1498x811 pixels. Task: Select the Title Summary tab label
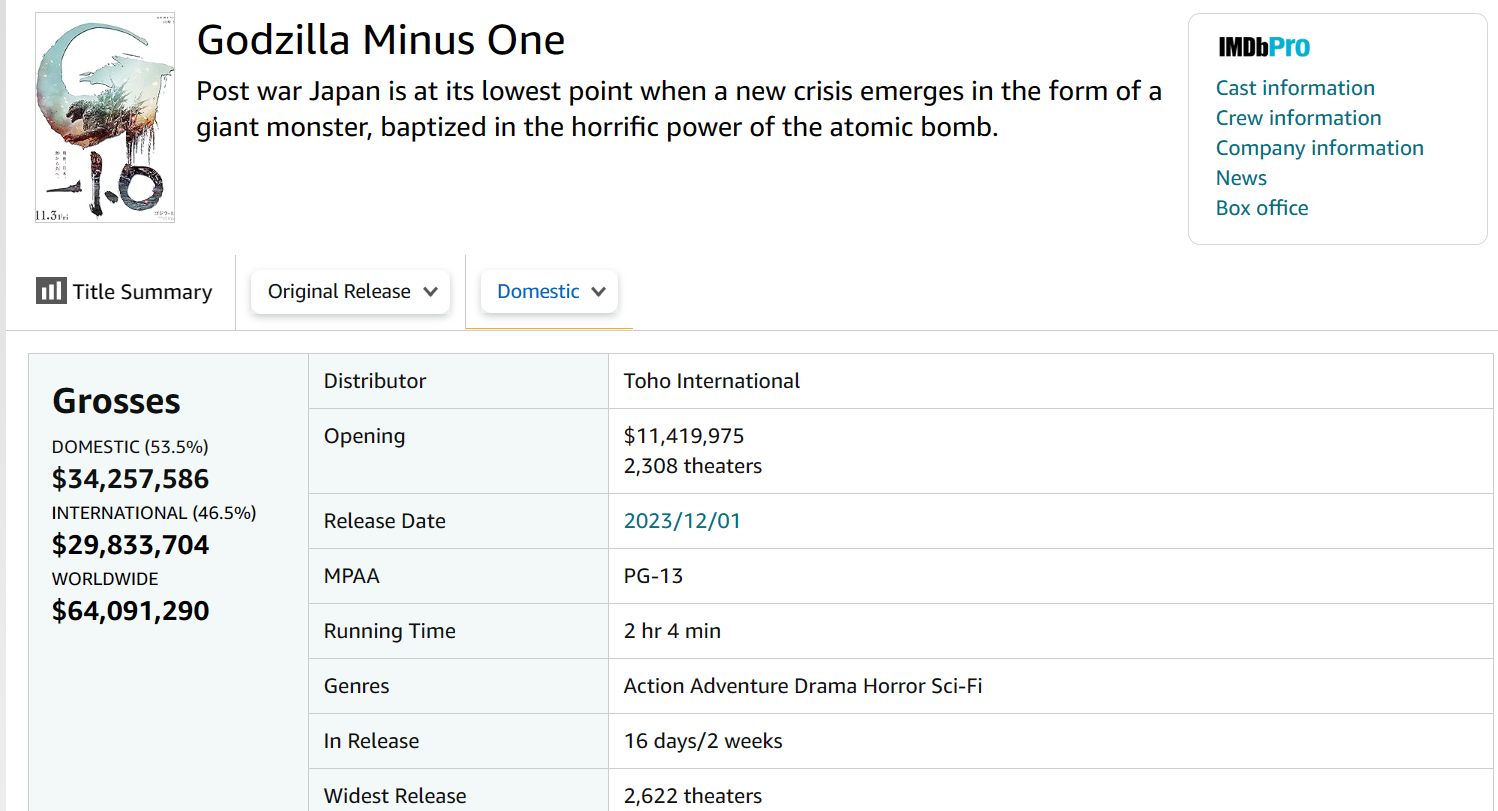(142, 292)
